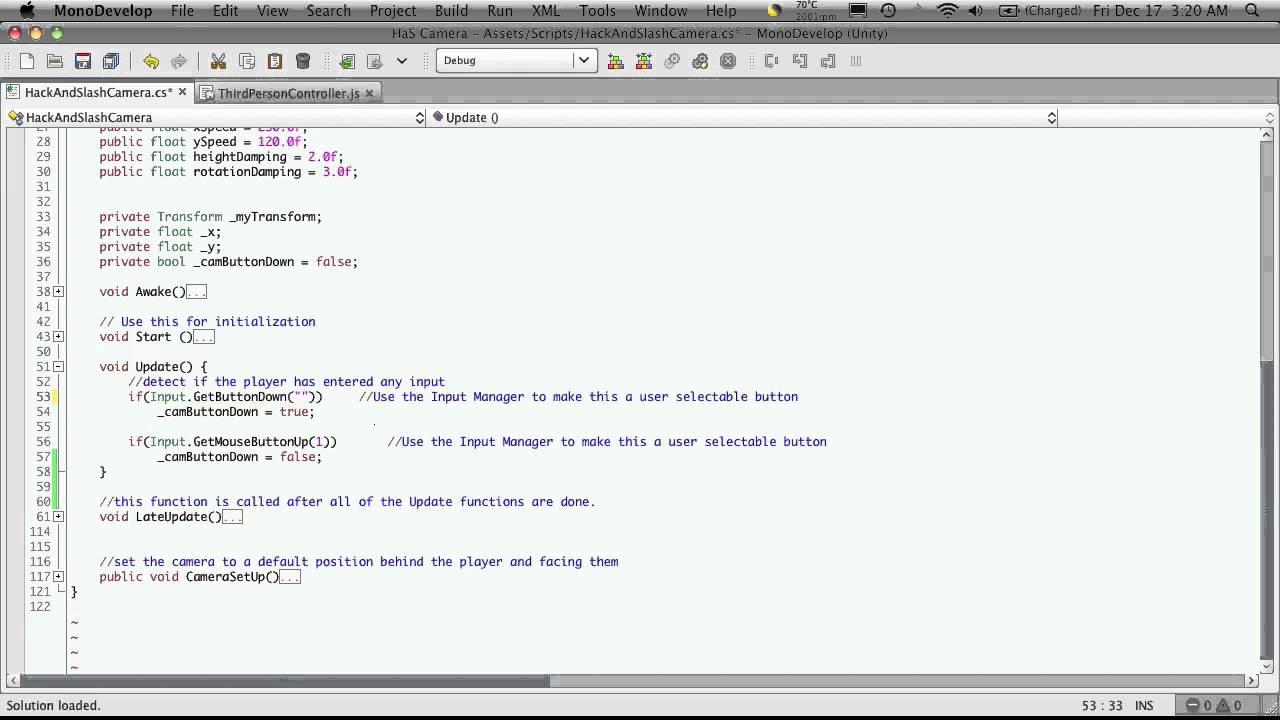Start debugging with the gear icon
The height and width of the screenshot is (720, 1280).
tap(700, 61)
